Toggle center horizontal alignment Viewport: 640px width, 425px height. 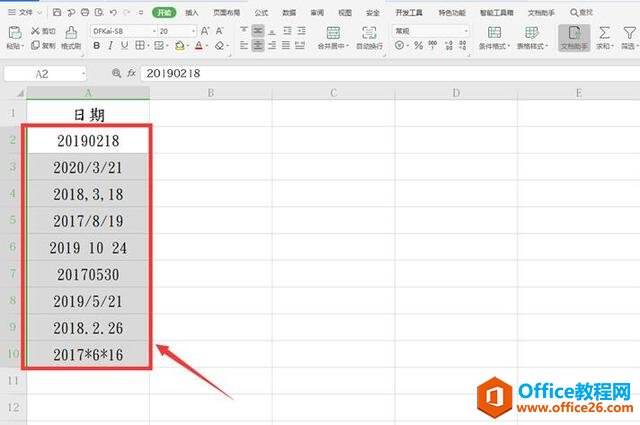coord(258,45)
